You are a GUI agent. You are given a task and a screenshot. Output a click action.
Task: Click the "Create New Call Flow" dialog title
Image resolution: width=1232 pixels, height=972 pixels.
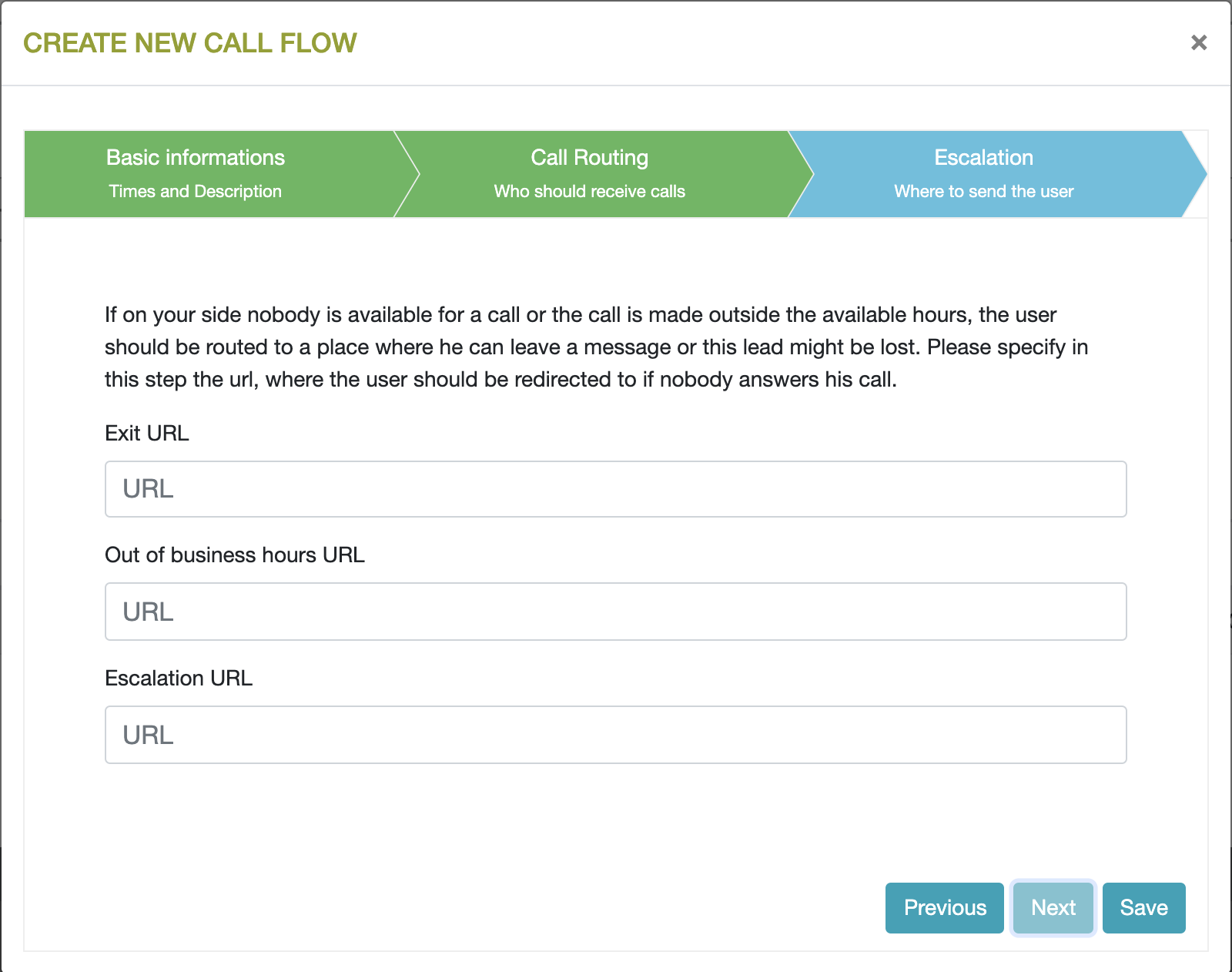tap(190, 43)
